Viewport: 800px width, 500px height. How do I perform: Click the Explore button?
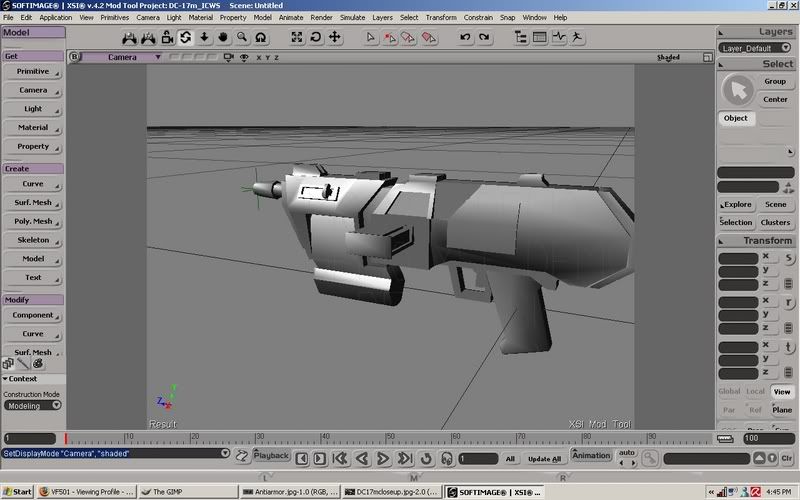736,205
